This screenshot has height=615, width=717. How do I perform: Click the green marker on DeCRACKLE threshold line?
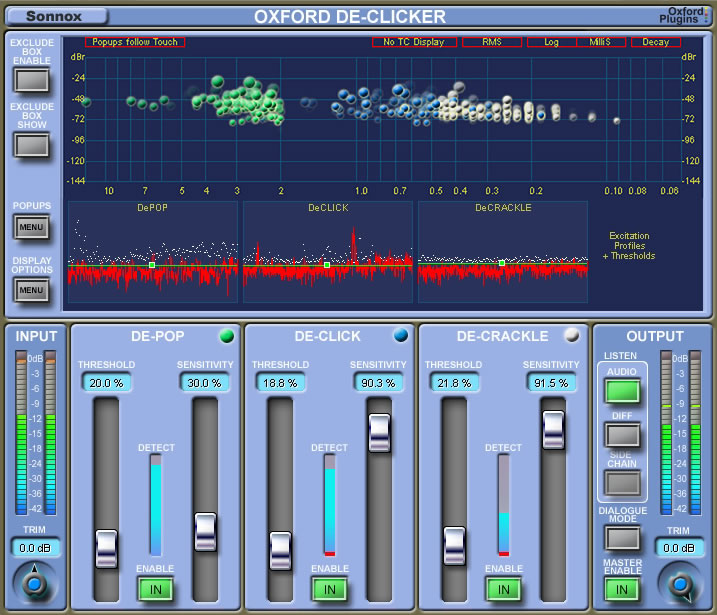[x=502, y=263]
